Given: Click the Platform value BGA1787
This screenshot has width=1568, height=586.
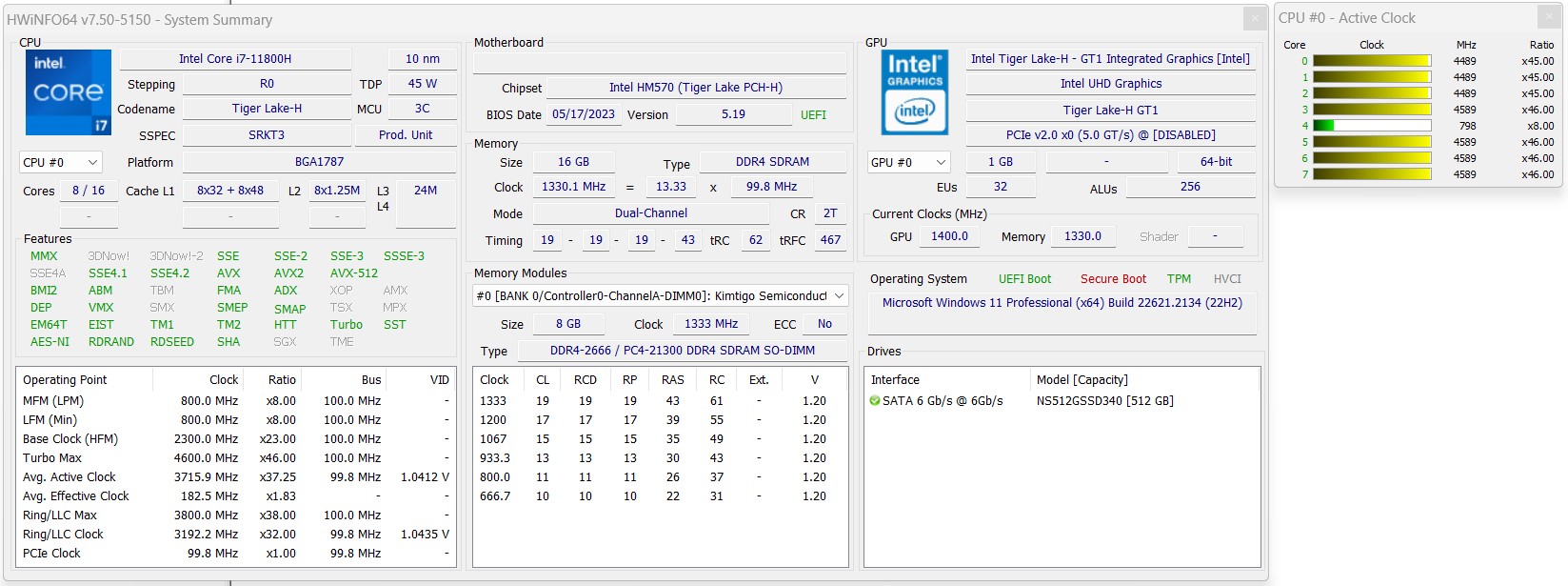Looking at the screenshot, I should (319, 162).
